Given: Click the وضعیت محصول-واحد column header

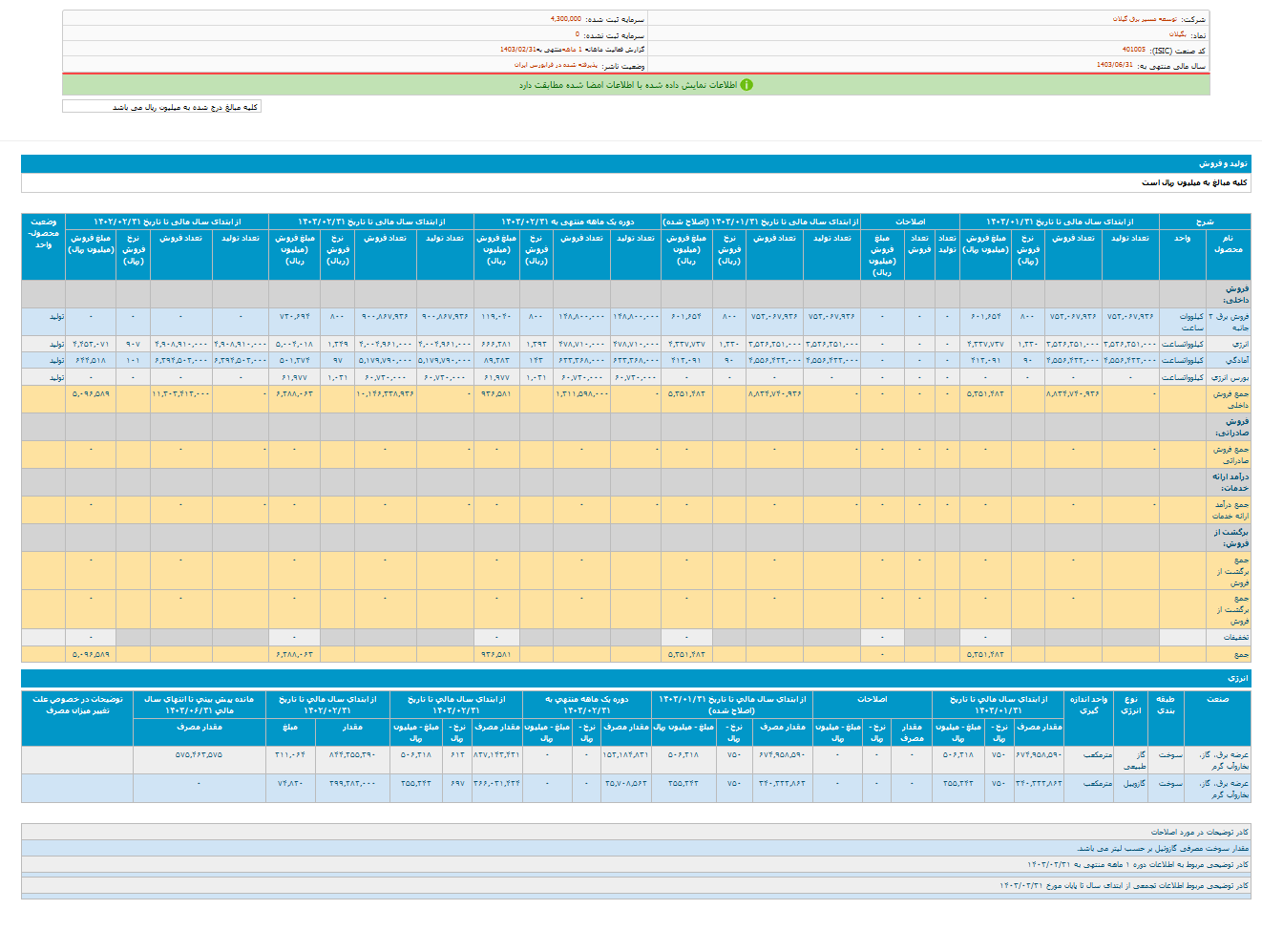Looking at the screenshot, I should coord(43,233).
